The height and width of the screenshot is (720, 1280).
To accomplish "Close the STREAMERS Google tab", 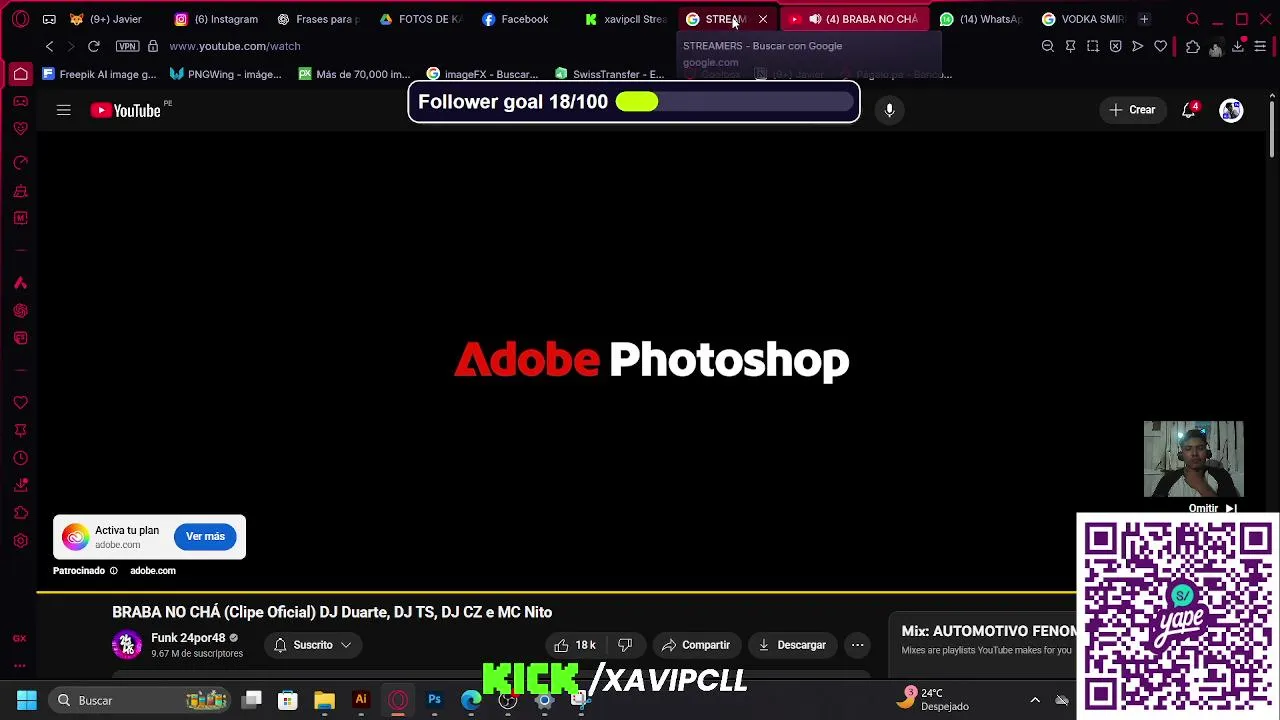I will point(763,19).
